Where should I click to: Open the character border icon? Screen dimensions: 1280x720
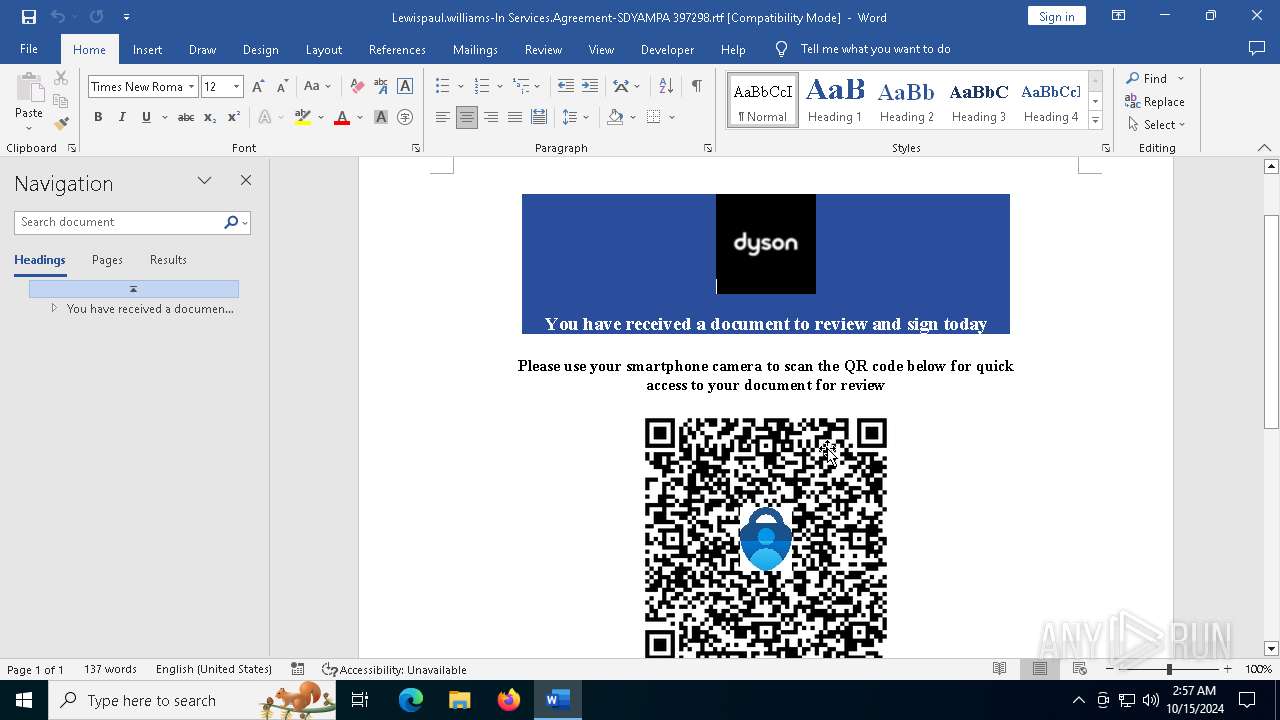[405, 87]
